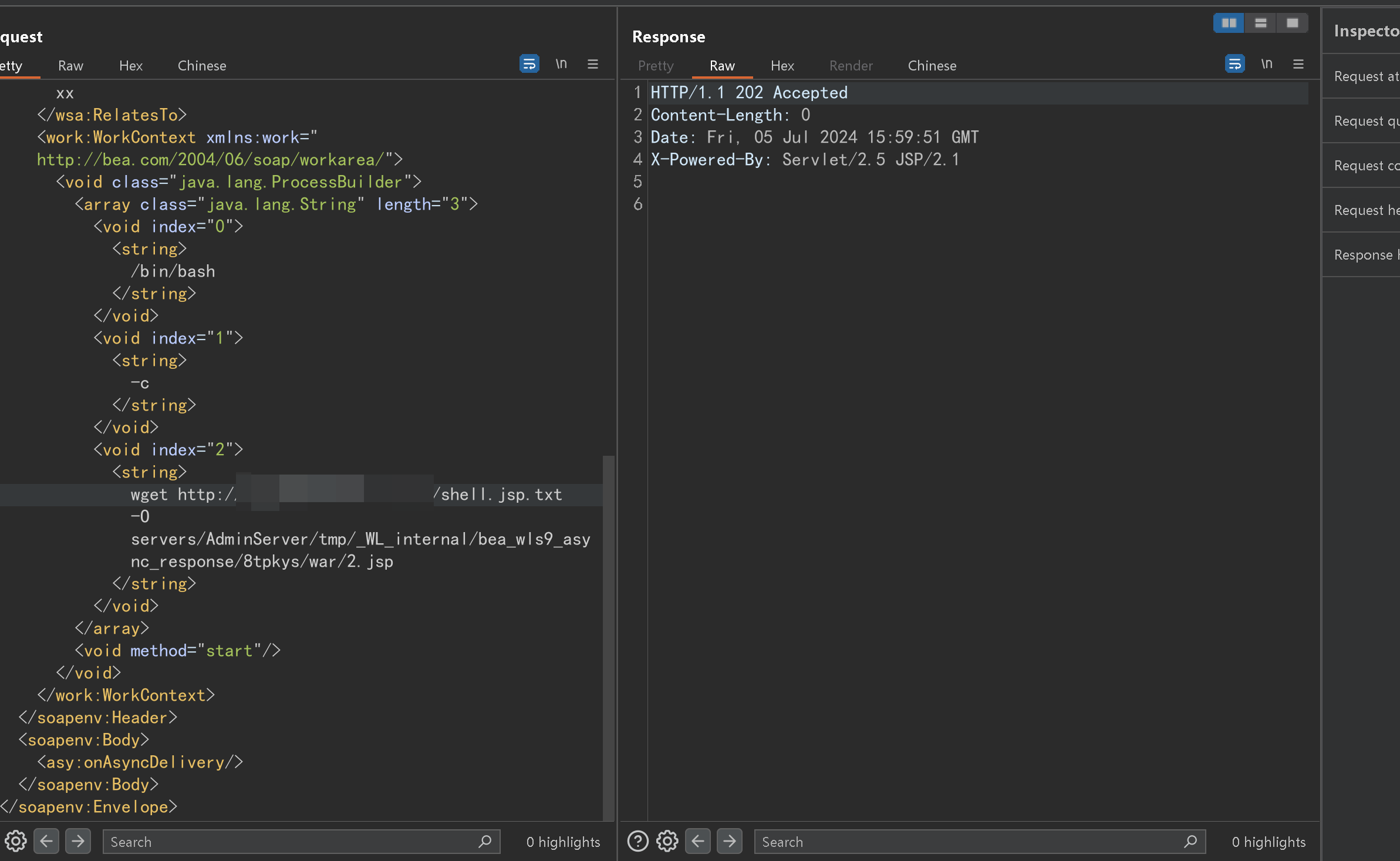Toggle word wrap icon in Response panel

pyautogui.click(x=1234, y=63)
